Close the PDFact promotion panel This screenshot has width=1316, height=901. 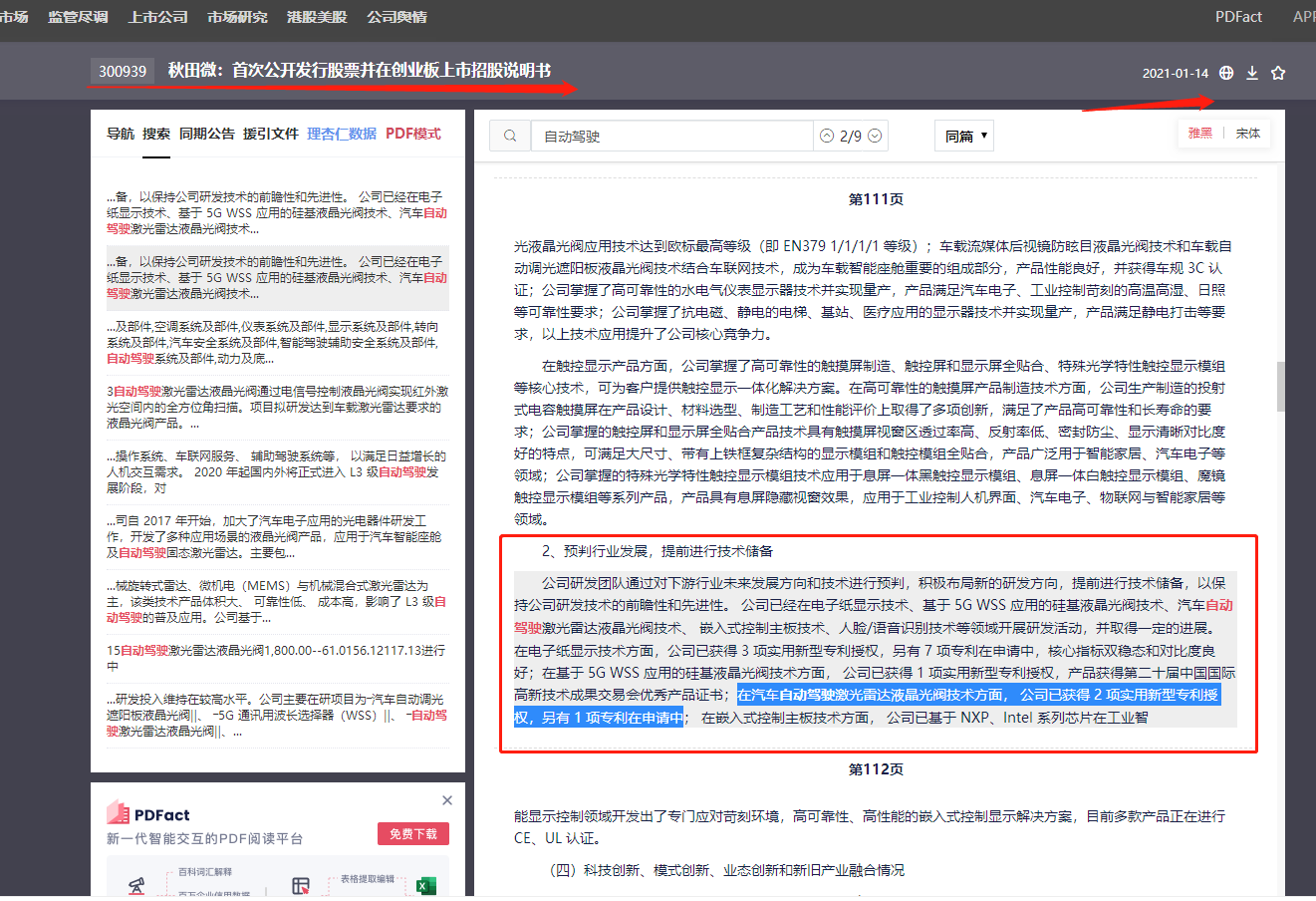447,800
